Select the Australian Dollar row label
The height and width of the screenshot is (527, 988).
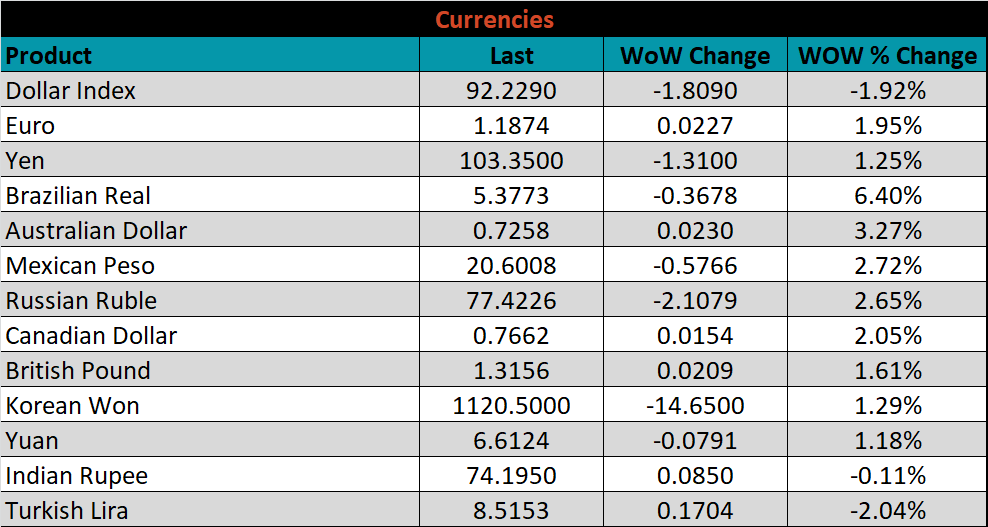[96, 231]
